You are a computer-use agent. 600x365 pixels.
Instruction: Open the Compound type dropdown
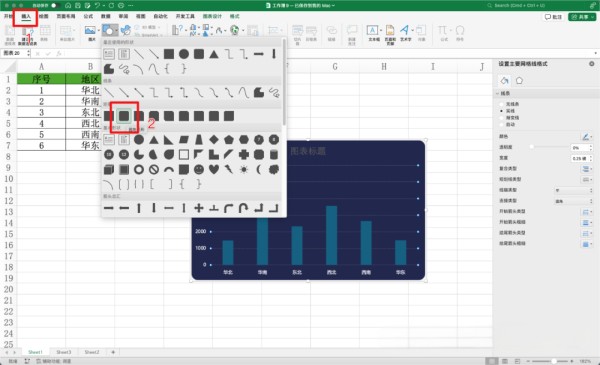click(587, 169)
